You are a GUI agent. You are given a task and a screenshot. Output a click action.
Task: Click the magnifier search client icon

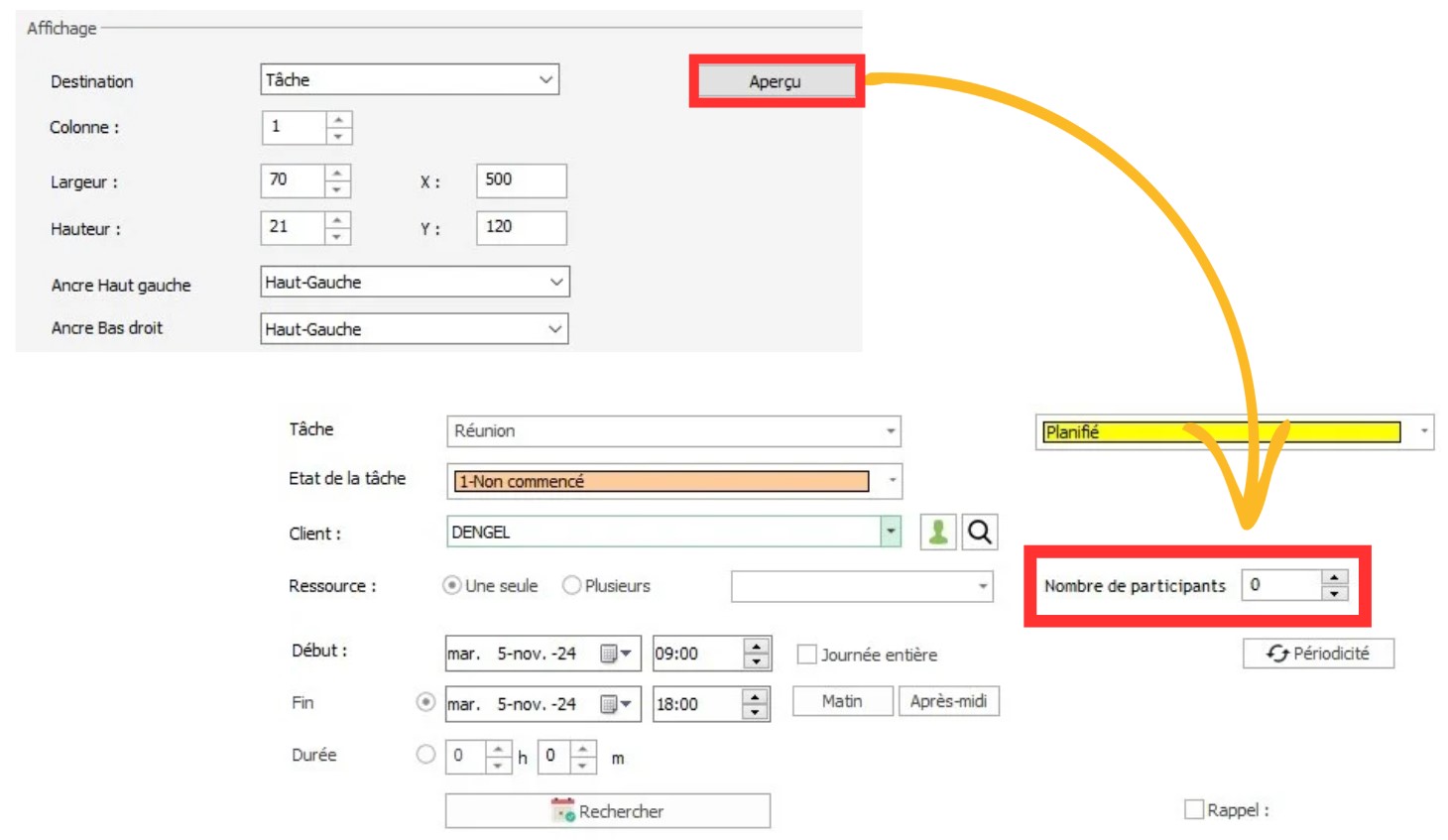tap(980, 532)
